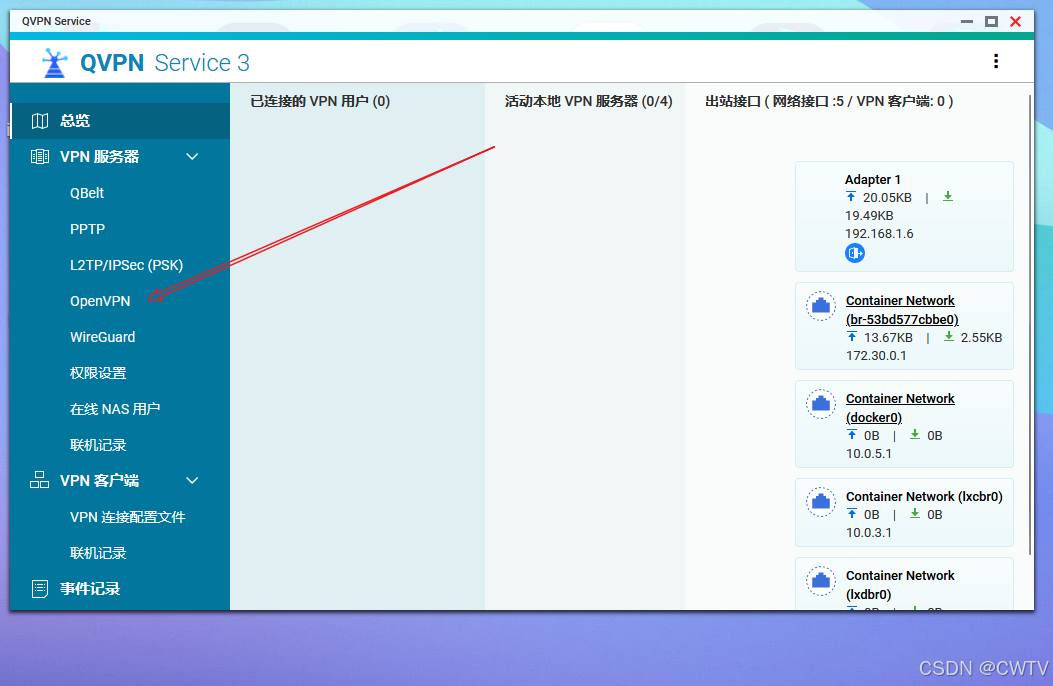Click the Container Network (lxdbr0) title
The image size is (1053, 686).
tap(900, 585)
